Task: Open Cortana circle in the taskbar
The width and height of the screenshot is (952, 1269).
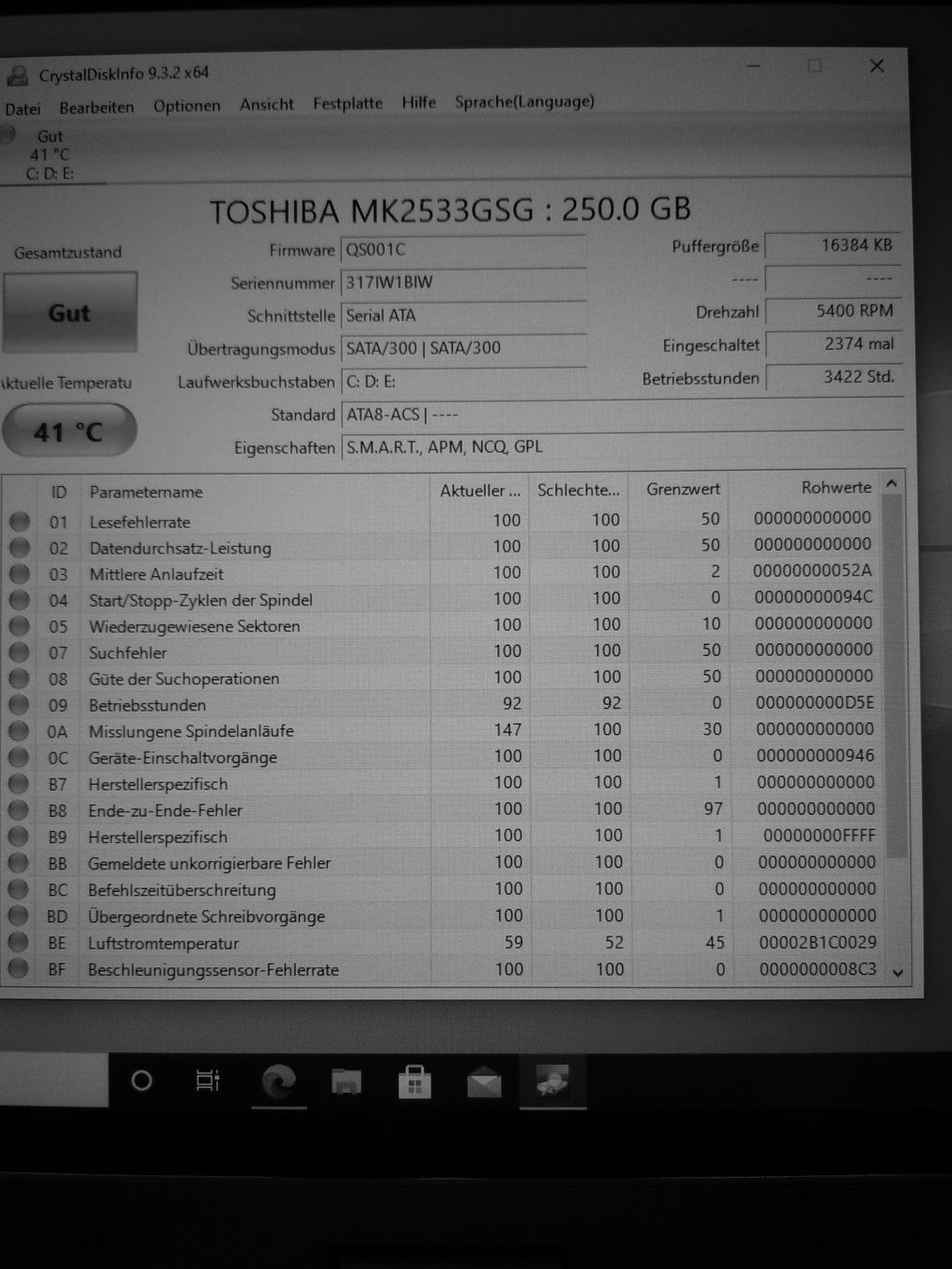Action: click(x=141, y=1081)
